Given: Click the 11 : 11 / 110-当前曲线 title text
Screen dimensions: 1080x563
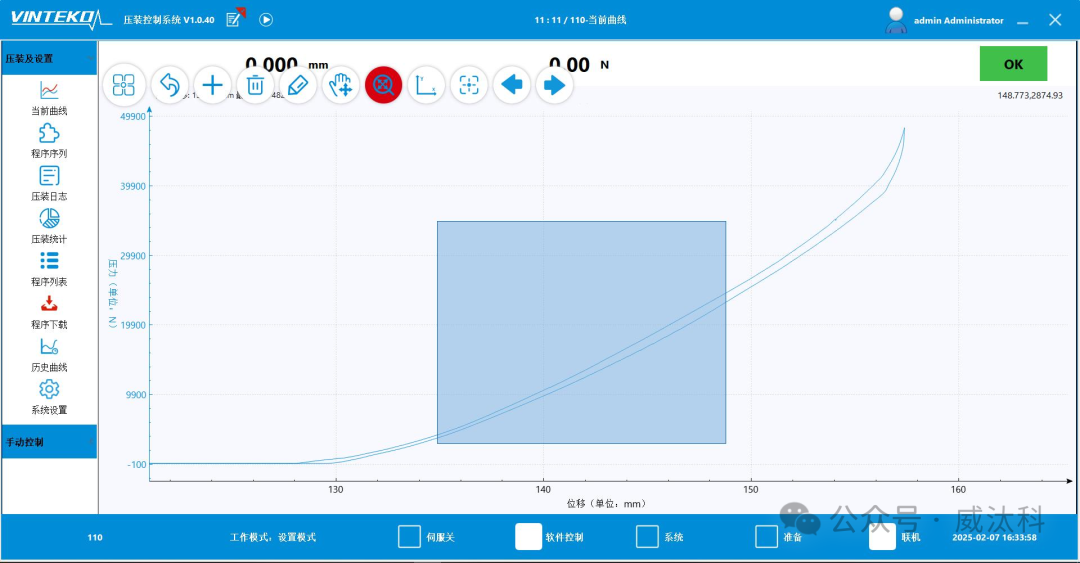Looking at the screenshot, I should [x=580, y=20].
